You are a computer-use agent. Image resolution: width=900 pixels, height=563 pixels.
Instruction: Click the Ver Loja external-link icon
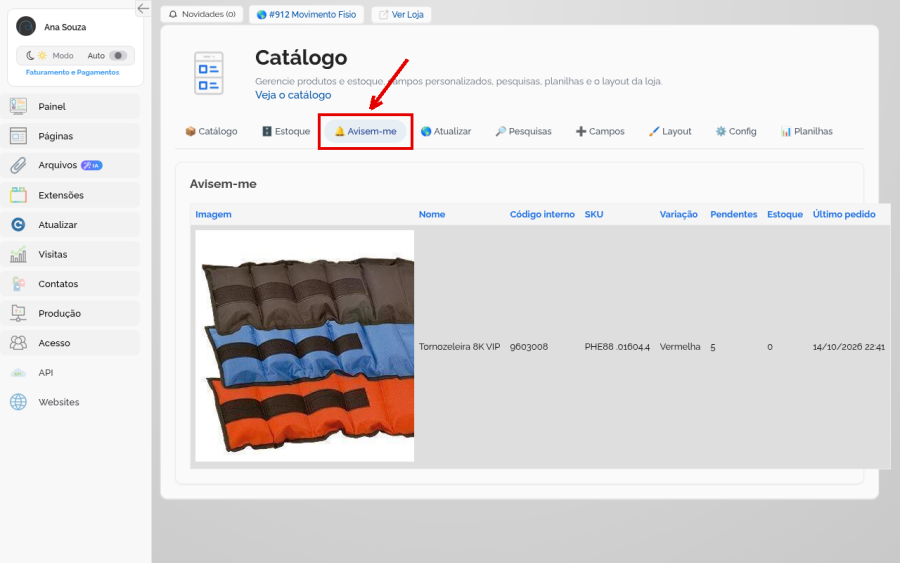383,14
